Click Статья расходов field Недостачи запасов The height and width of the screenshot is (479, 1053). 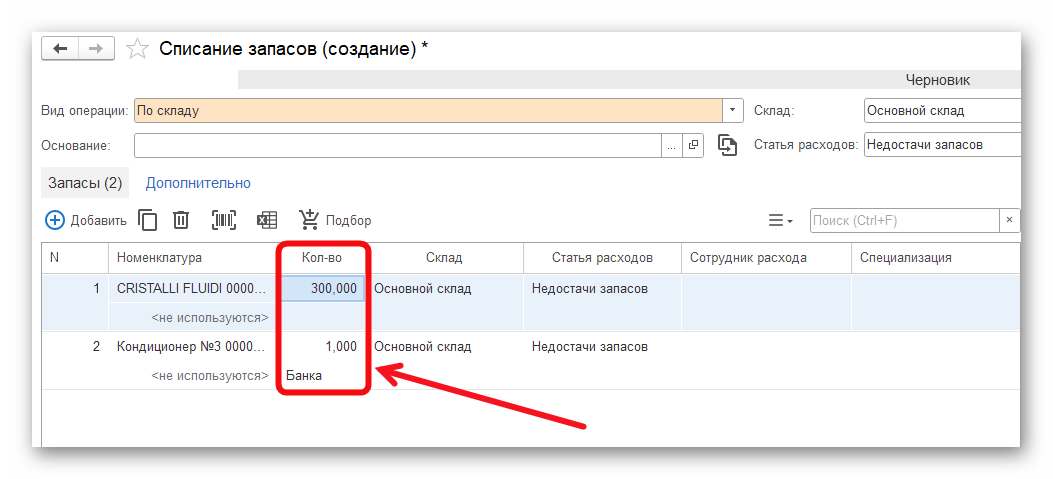pyautogui.click(x=942, y=145)
